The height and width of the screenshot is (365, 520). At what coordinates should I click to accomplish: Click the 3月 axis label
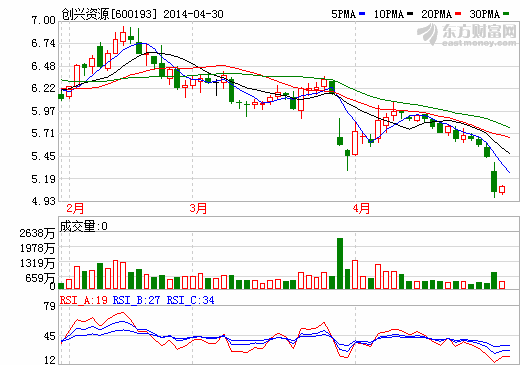pos(198,208)
